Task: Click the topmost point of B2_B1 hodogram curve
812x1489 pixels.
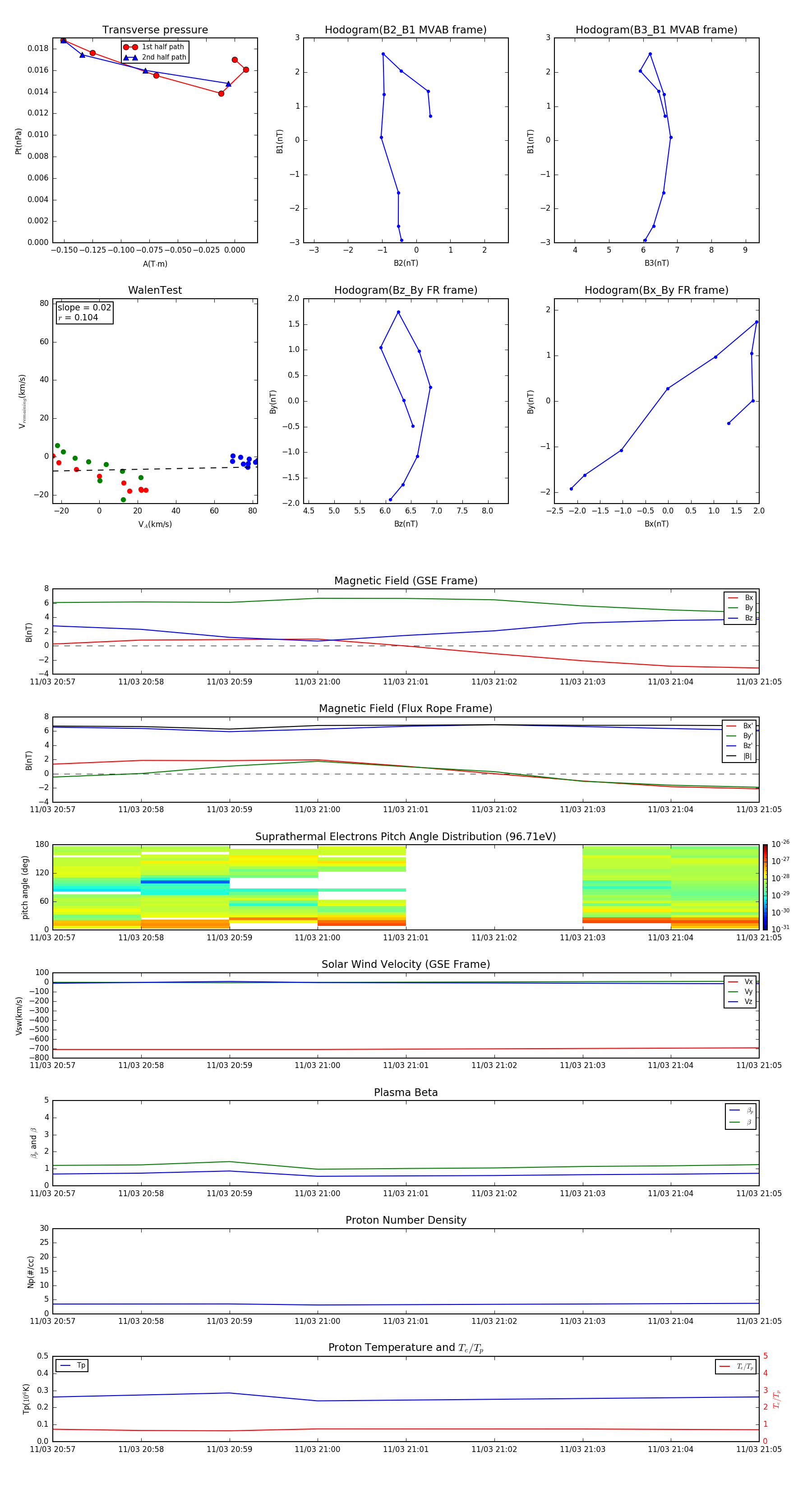Action: (383, 54)
